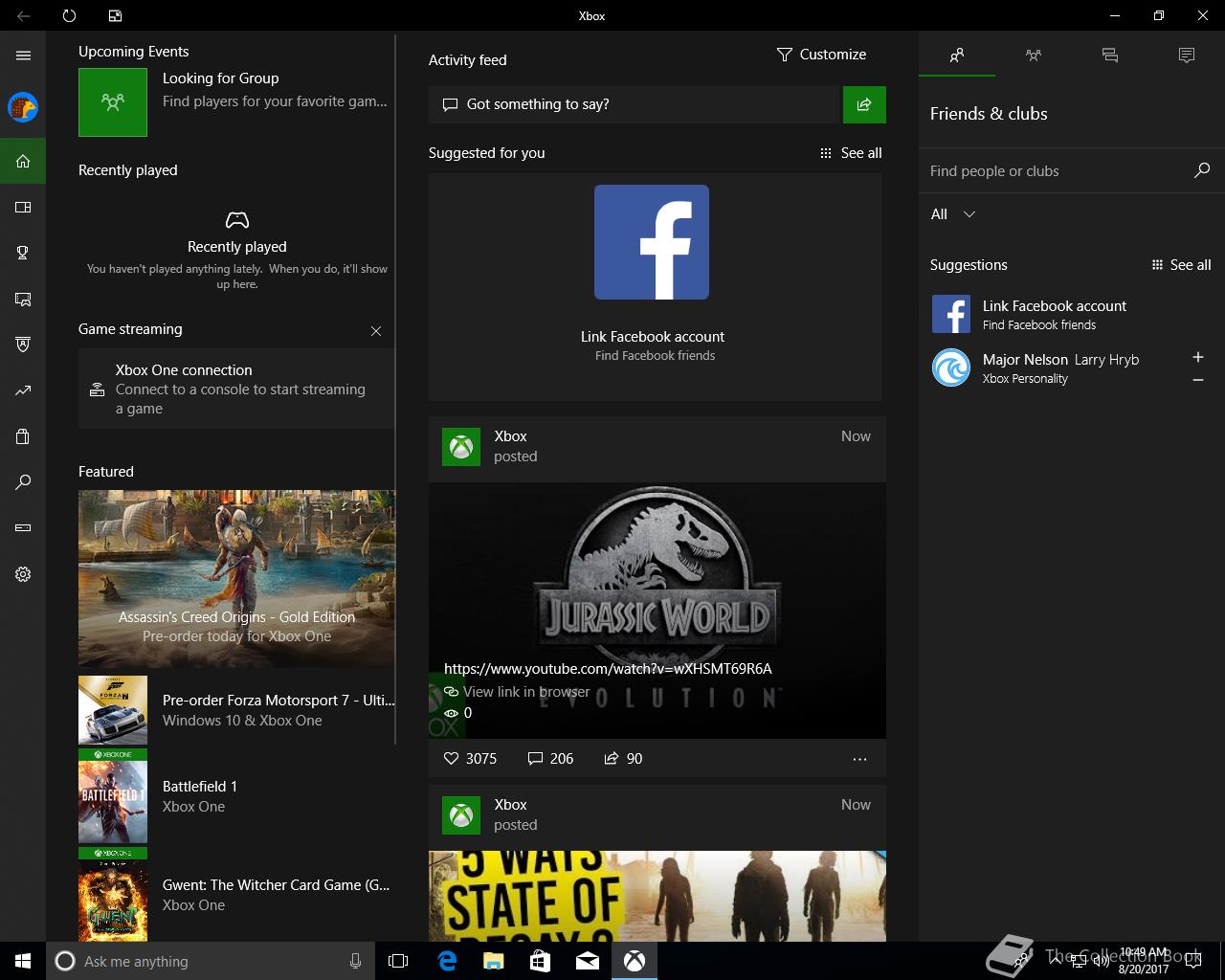Launch Microsoft Edge from taskbar
Viewport: 1225px width, 980px height.
pyautogui.click(x=447, y=961)
